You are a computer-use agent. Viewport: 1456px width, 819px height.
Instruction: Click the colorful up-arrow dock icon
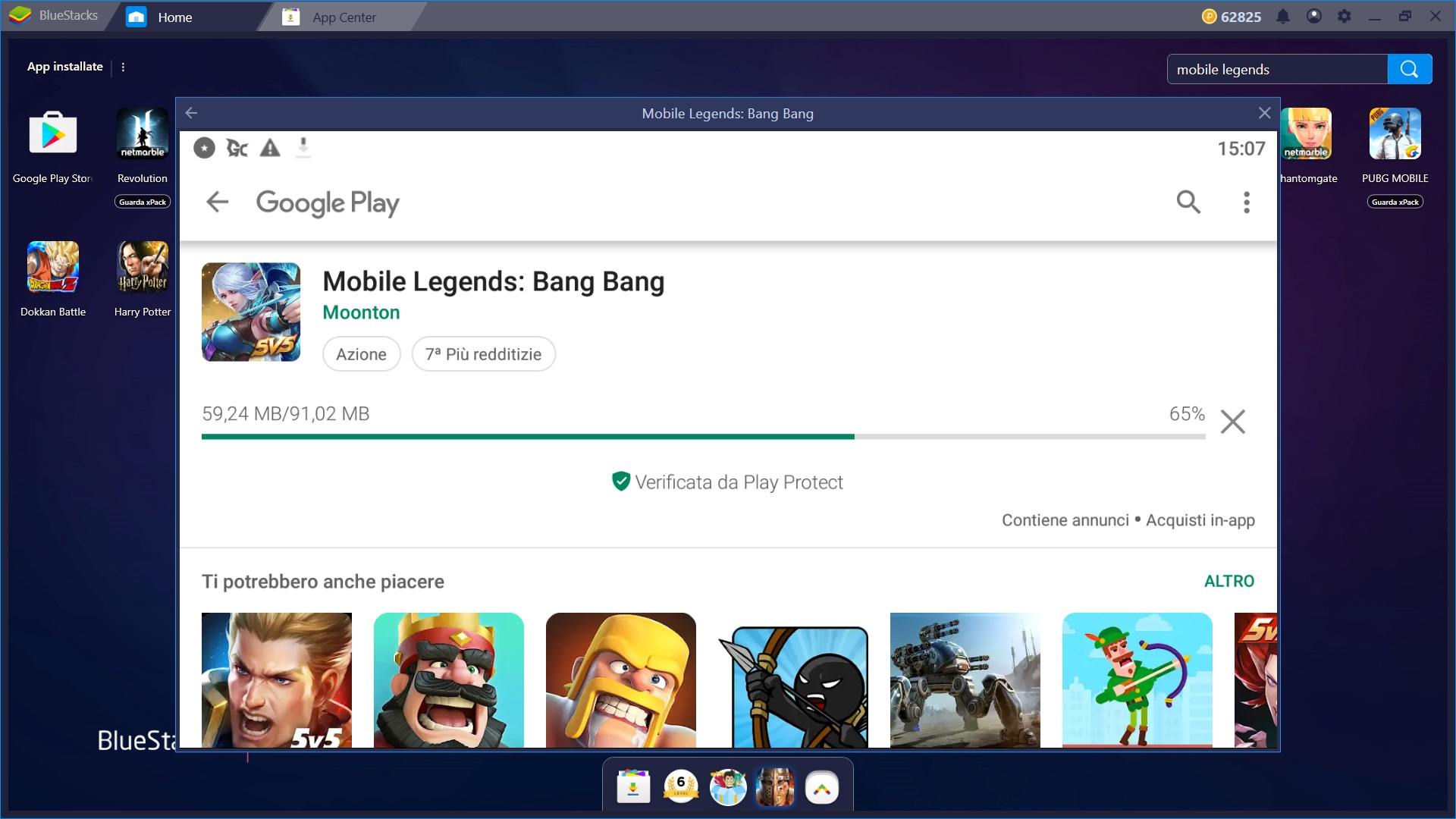click(x=822, y=789)
